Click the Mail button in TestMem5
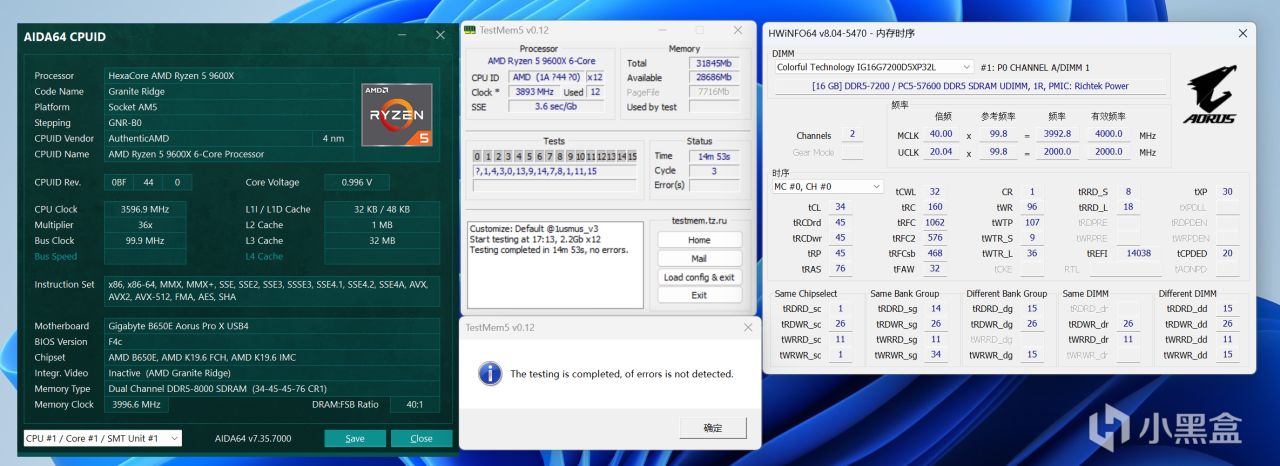 coord(699,259)
